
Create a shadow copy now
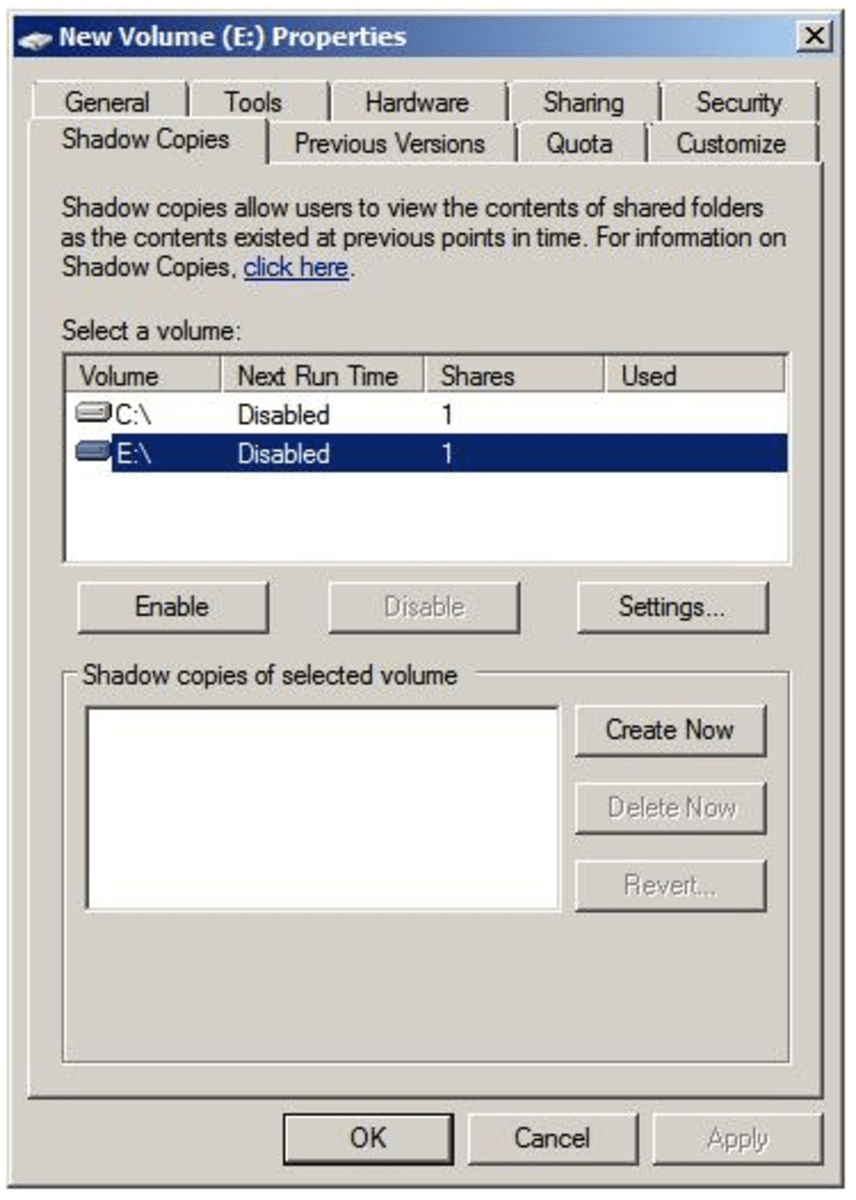(x=670, y=731)
